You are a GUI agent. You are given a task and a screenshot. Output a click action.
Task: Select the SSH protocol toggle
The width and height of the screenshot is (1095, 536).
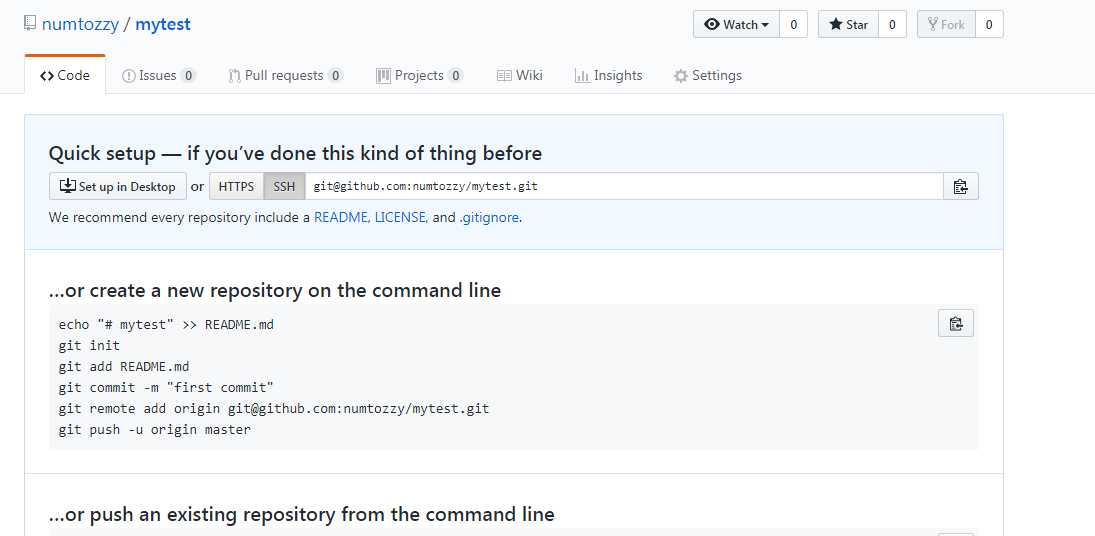click(284, 186)
